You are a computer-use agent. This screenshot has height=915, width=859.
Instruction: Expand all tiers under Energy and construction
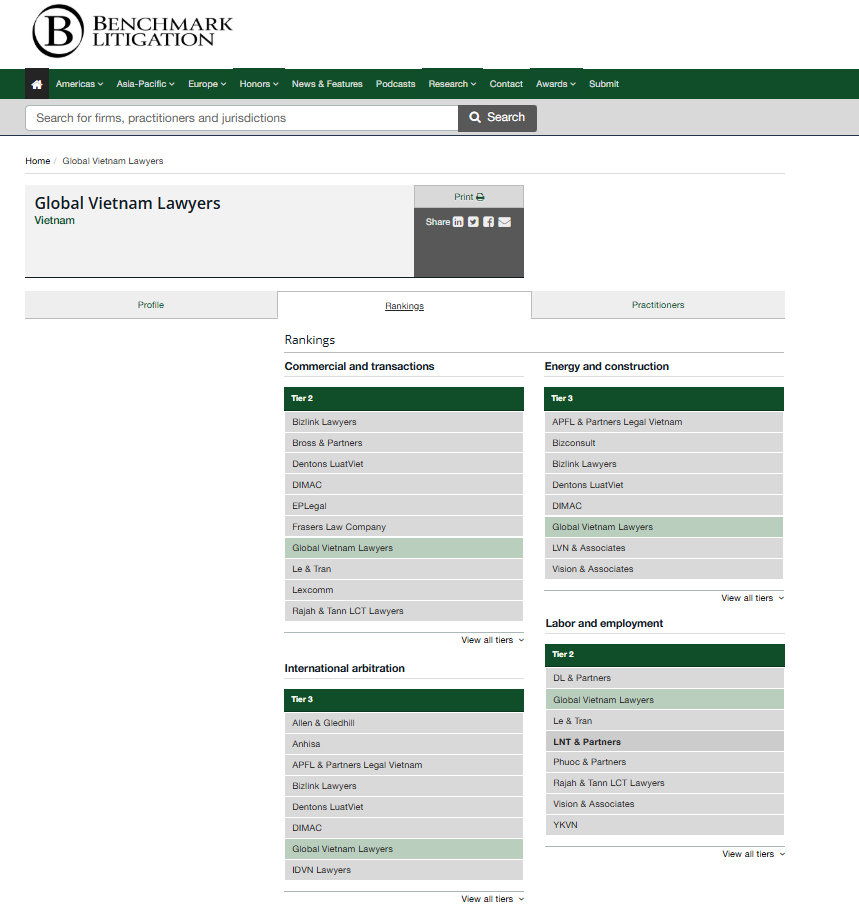tap(752, 598)
